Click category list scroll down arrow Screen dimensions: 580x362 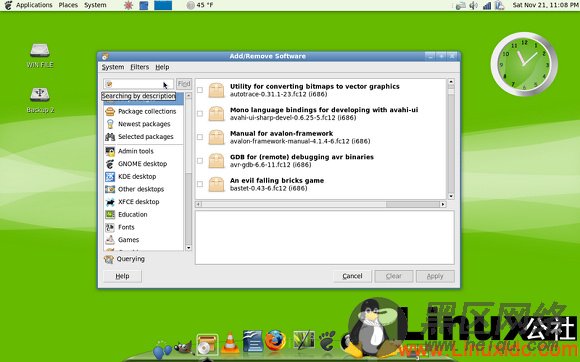188,248
